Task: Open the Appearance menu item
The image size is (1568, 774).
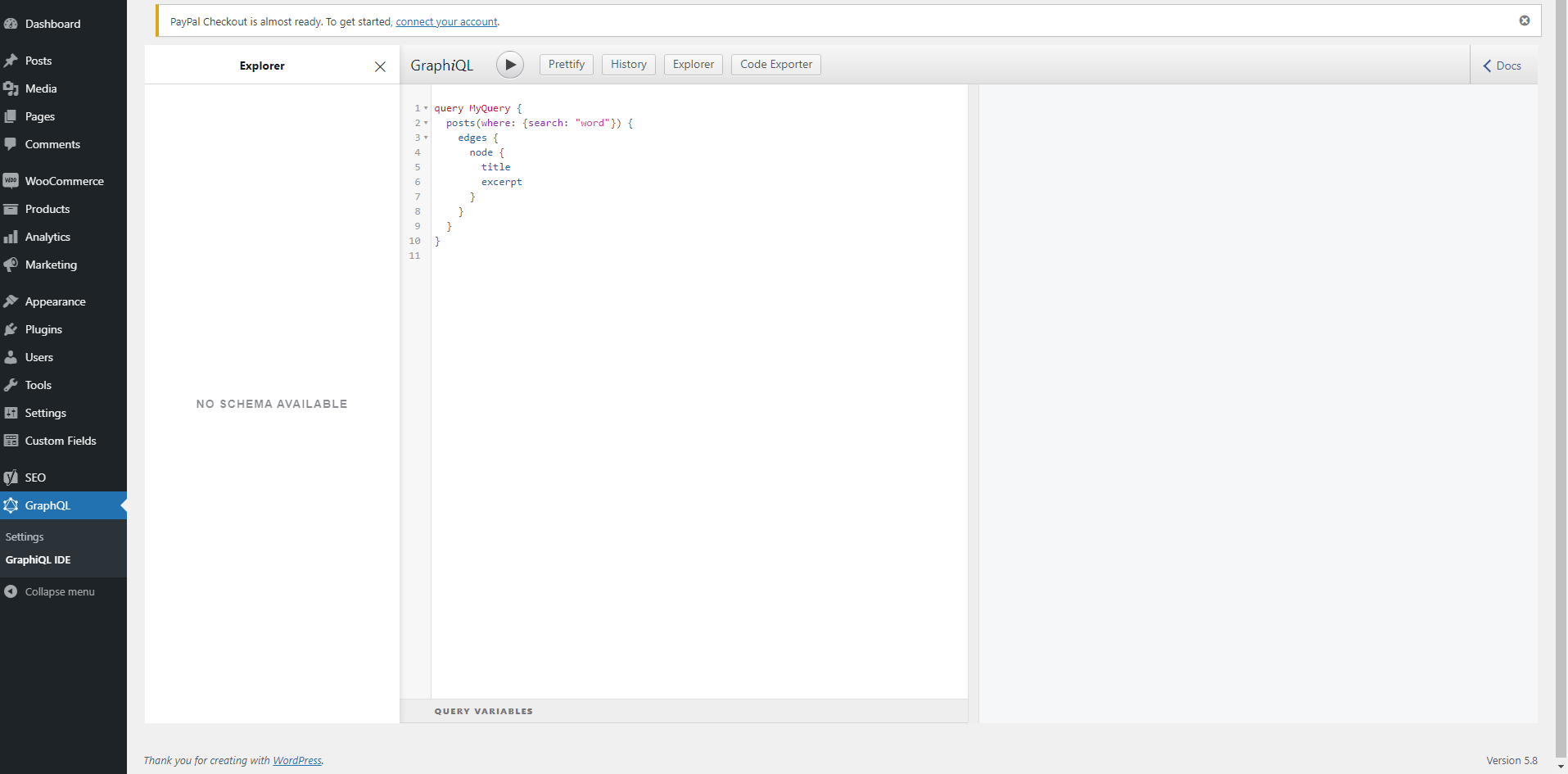Action: [63, 301]
